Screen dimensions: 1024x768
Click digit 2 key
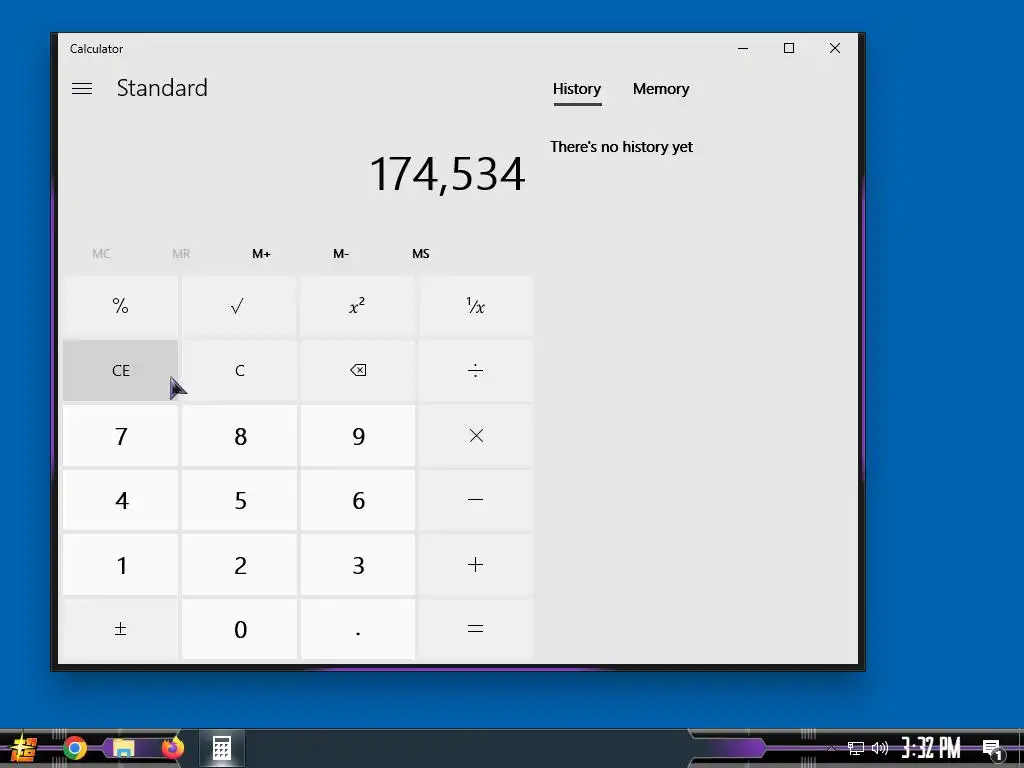coord(239,565)
